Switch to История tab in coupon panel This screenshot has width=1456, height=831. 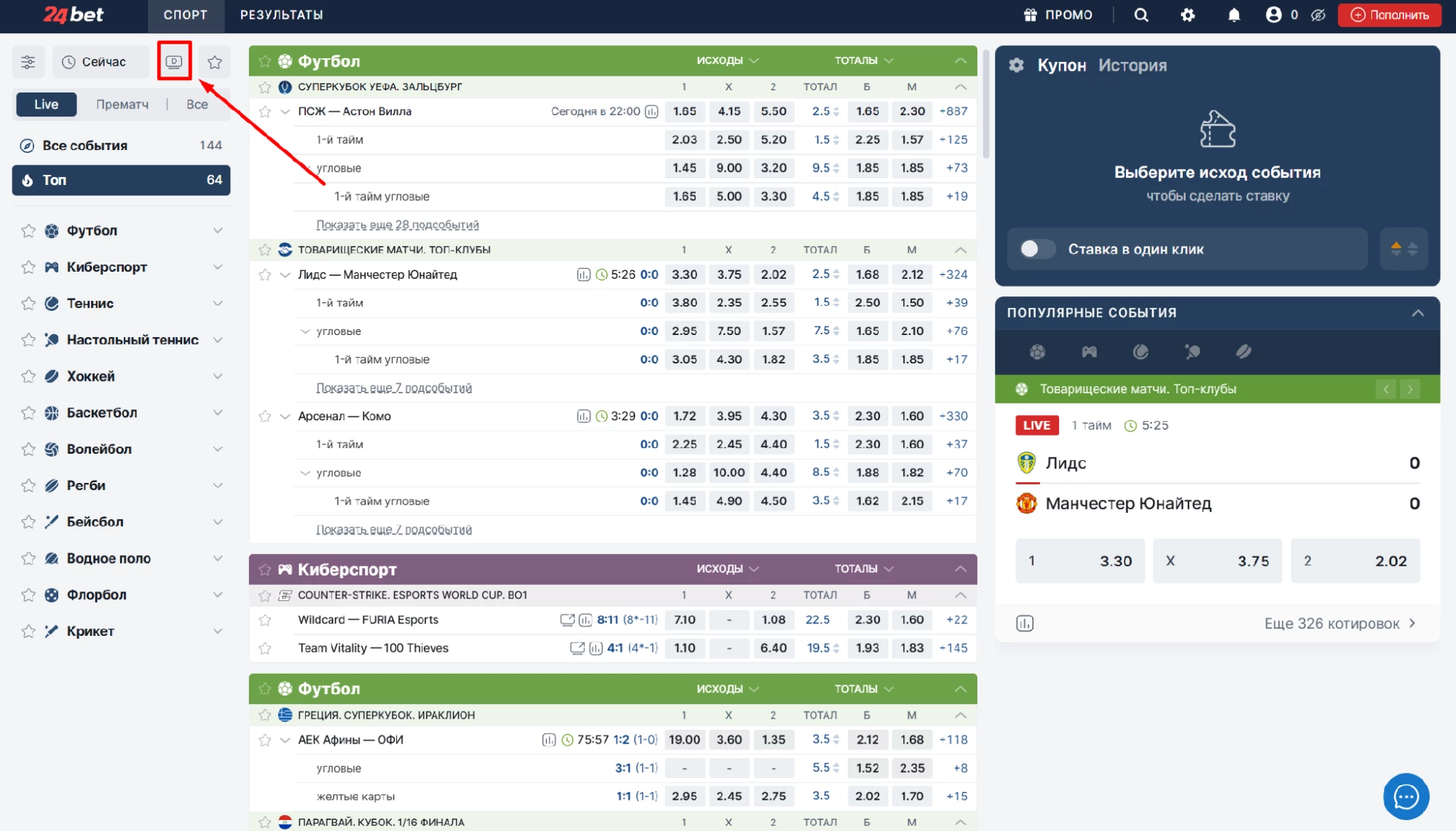(1133, 65)
